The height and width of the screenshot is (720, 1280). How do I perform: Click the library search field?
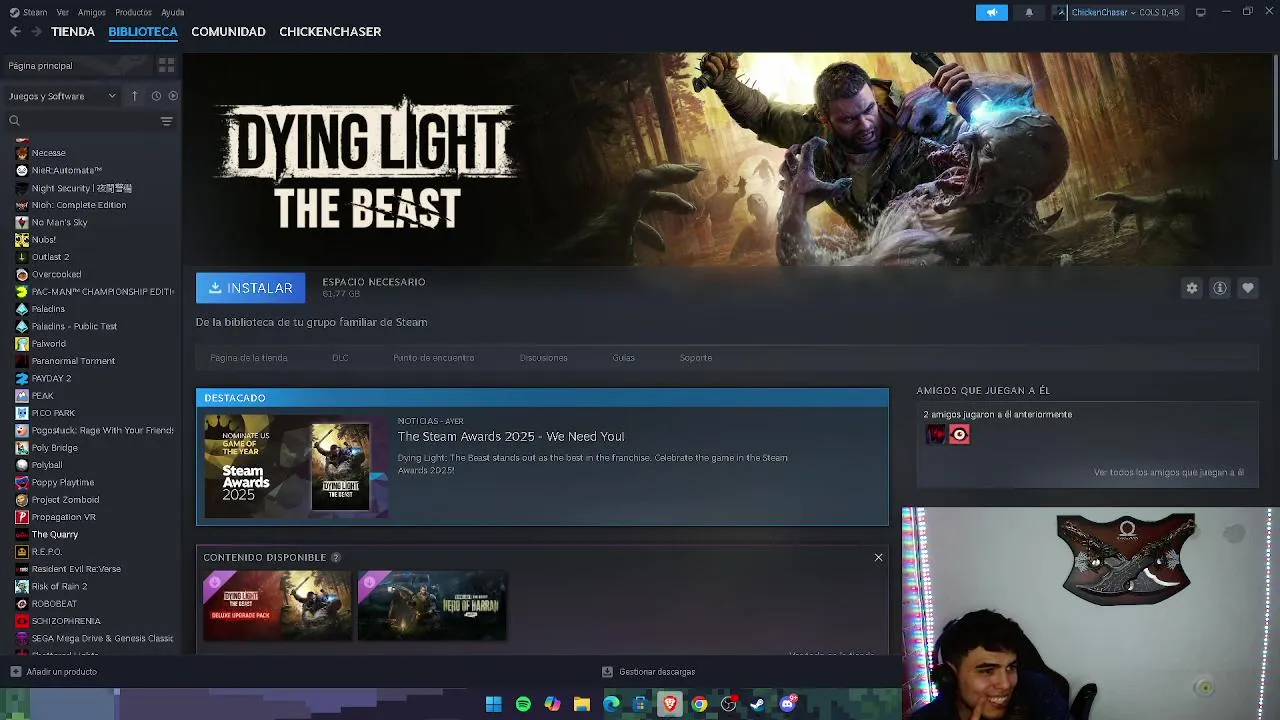[85, 121]
